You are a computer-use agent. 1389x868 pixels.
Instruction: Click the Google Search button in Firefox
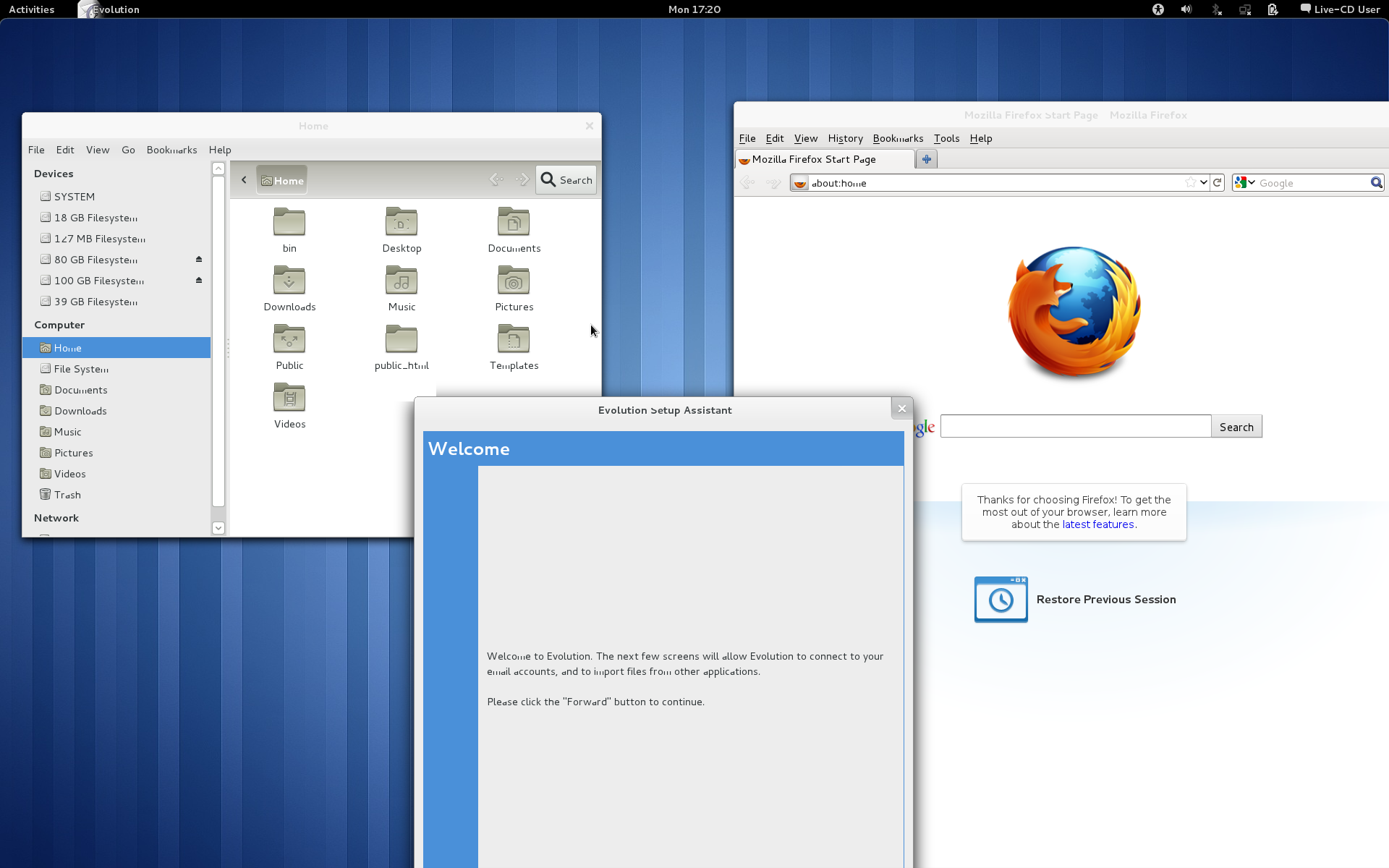coord(1236,427)
